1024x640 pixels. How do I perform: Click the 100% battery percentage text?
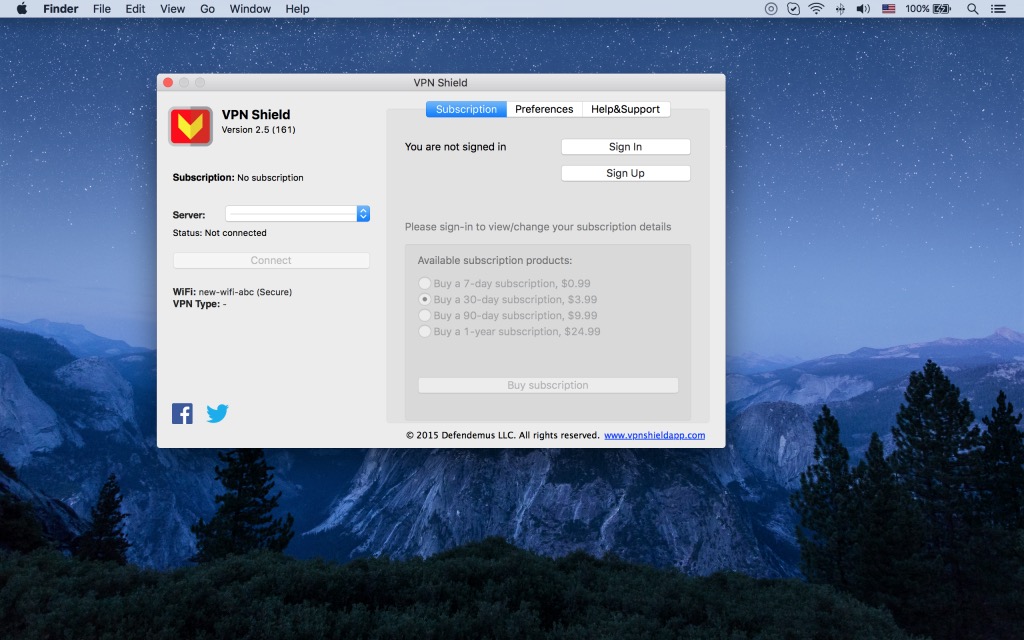917,8
